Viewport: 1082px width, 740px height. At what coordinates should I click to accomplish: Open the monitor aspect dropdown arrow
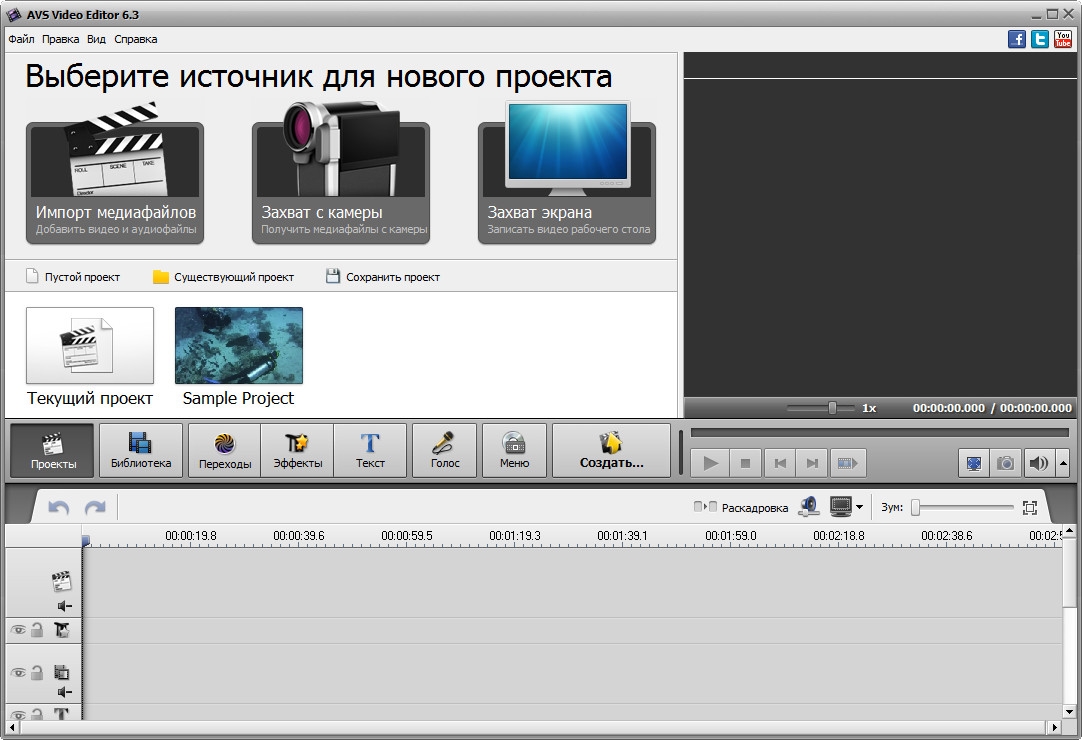pyautogui.click(x=859, y=507)
